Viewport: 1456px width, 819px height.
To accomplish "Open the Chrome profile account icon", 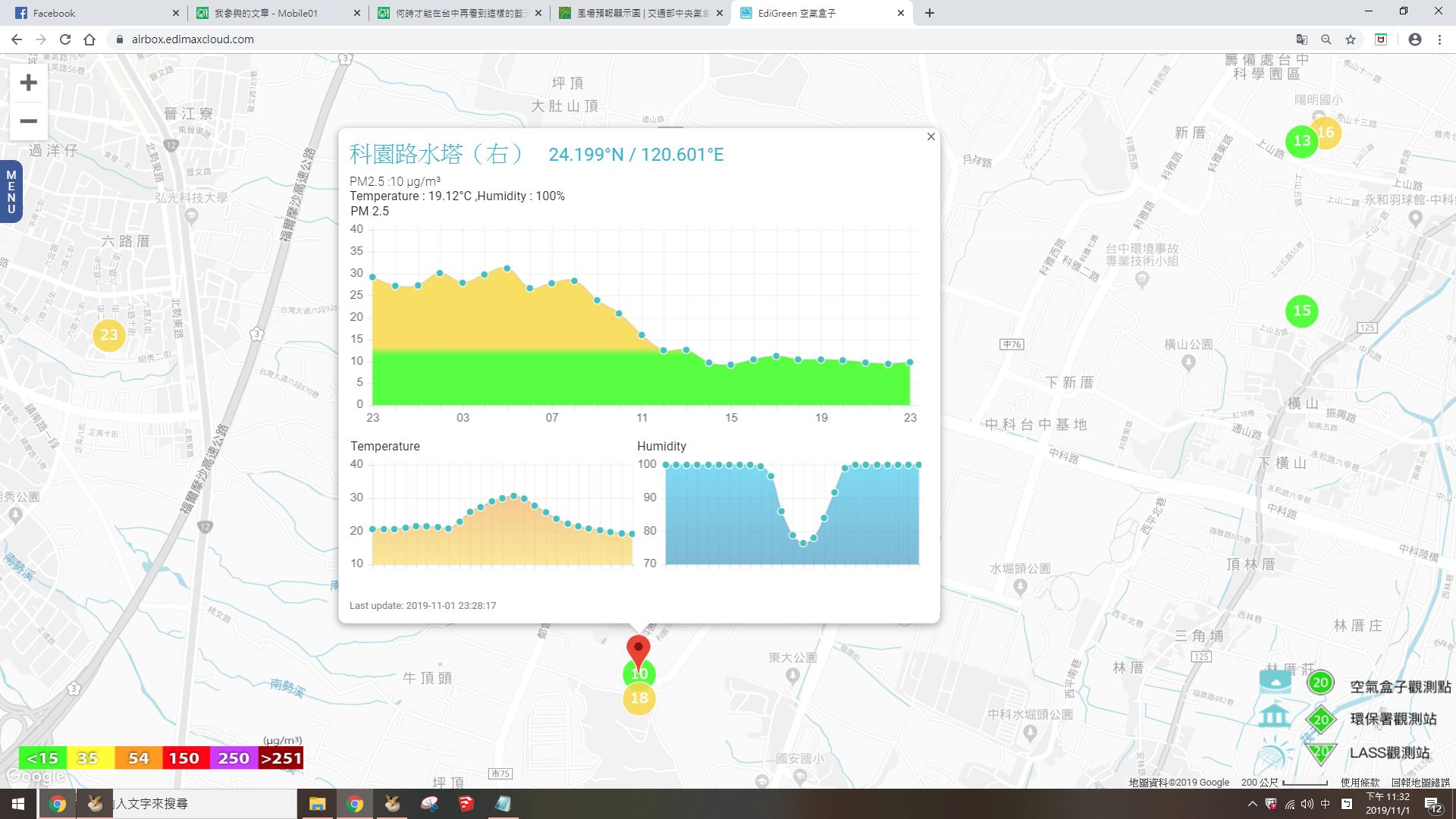I will click(1415, 39).
